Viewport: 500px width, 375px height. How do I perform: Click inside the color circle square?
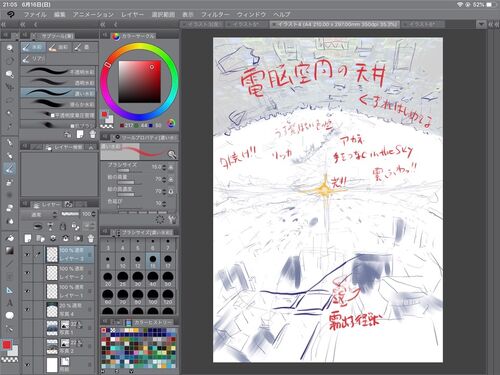(140, 82)
